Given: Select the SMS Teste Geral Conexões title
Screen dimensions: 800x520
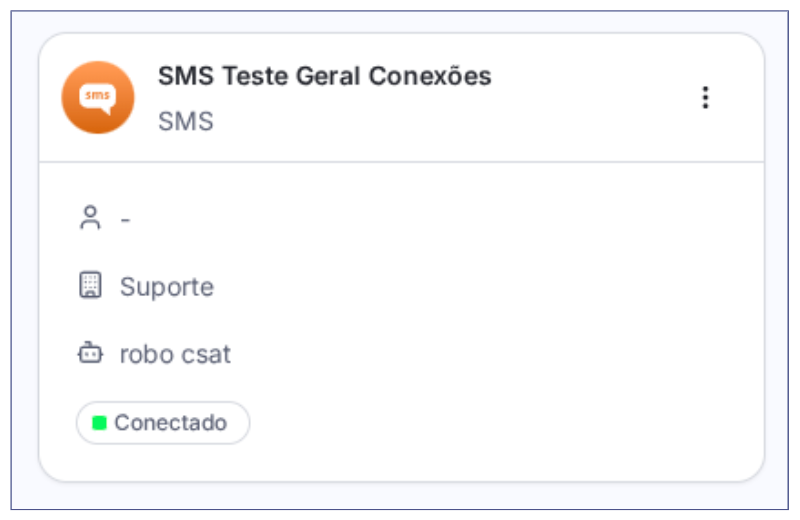Looking at the screenshot, I should (x=324, y=76).
